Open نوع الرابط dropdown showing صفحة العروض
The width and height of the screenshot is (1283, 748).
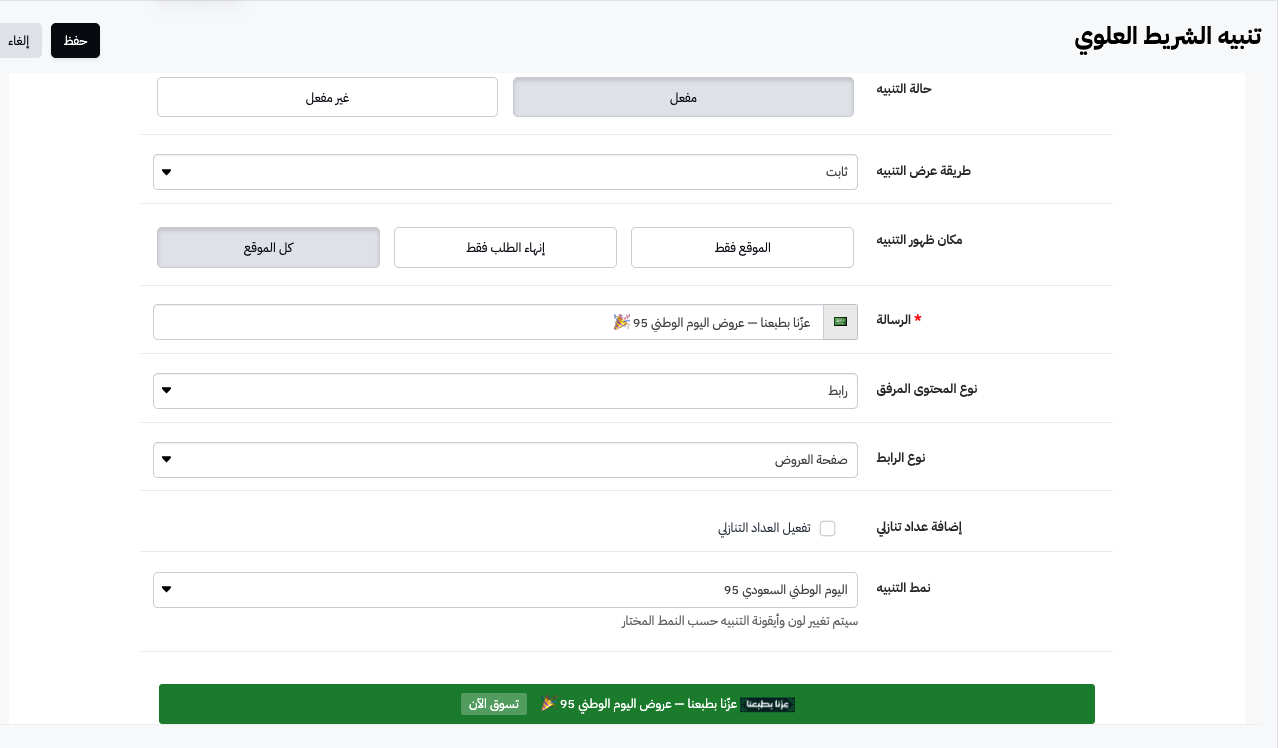click(x=505, y=460)
